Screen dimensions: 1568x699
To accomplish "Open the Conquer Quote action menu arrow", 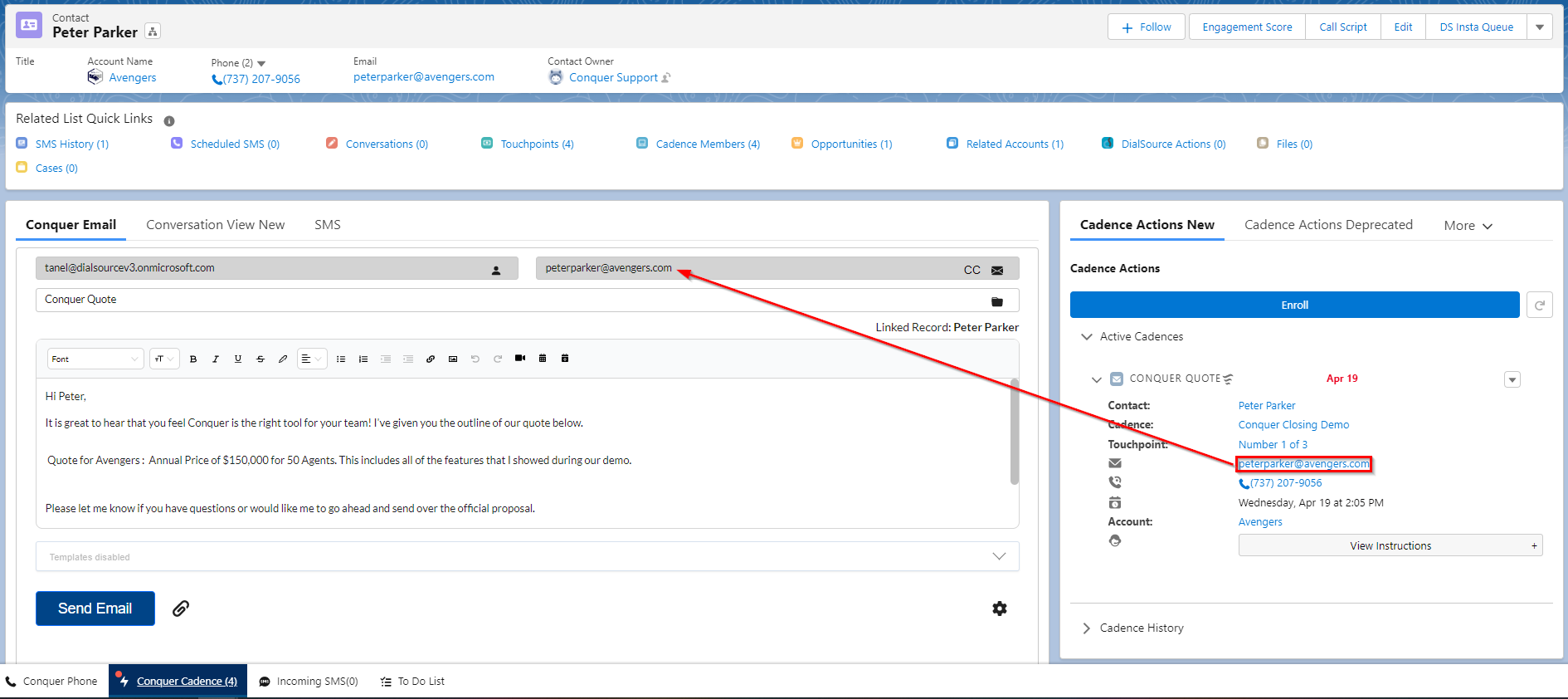I will pos(1512,379).
